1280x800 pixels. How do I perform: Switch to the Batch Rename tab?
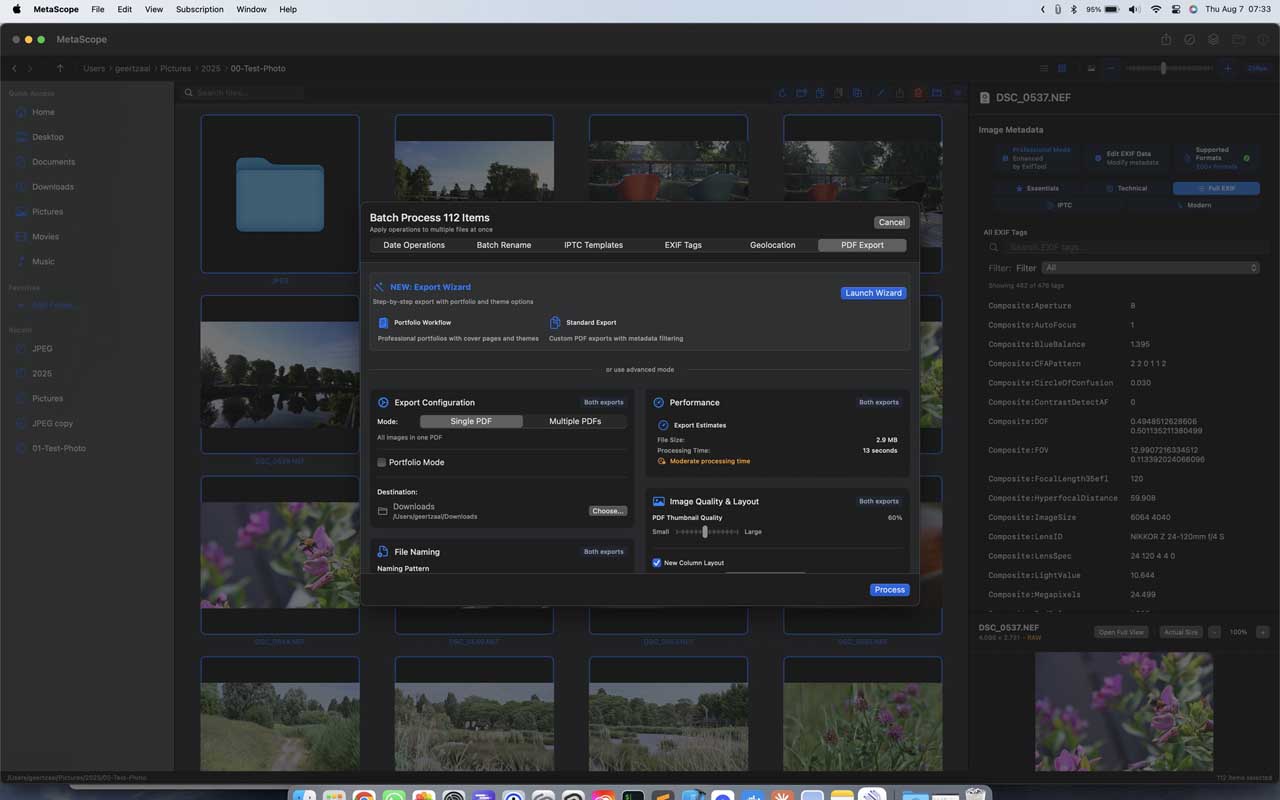click(504, 245)
